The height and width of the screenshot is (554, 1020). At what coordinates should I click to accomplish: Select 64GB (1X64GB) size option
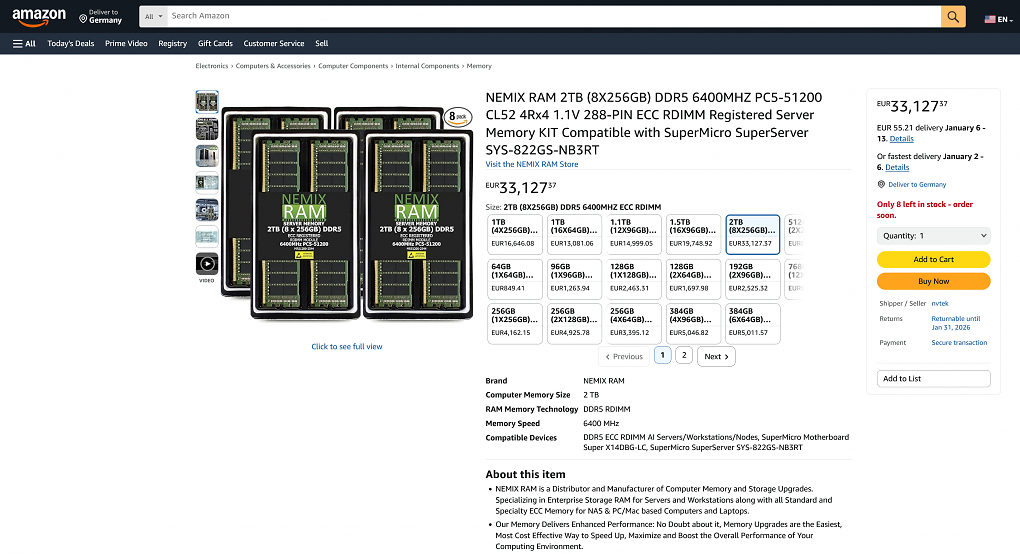click(x=515, y=279)
